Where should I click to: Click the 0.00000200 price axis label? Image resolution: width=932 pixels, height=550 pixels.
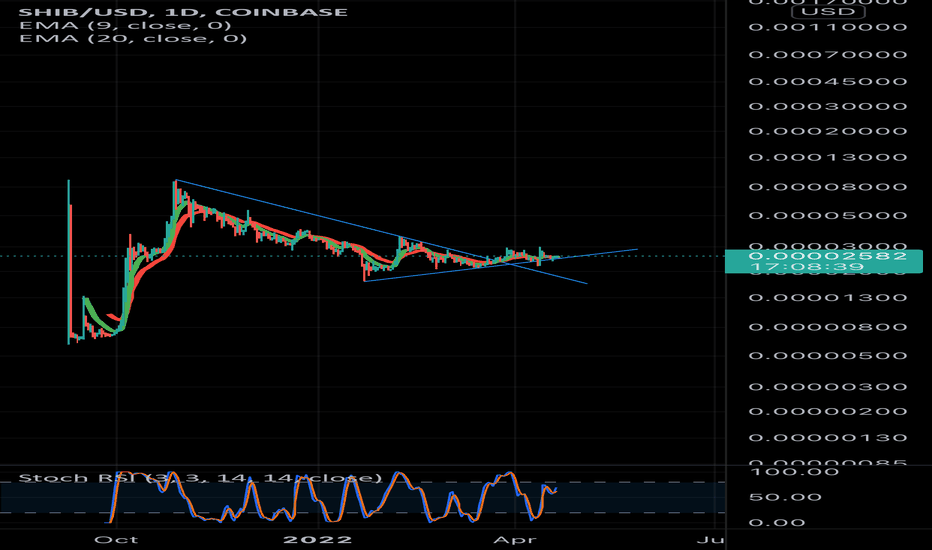click(827, 411)
